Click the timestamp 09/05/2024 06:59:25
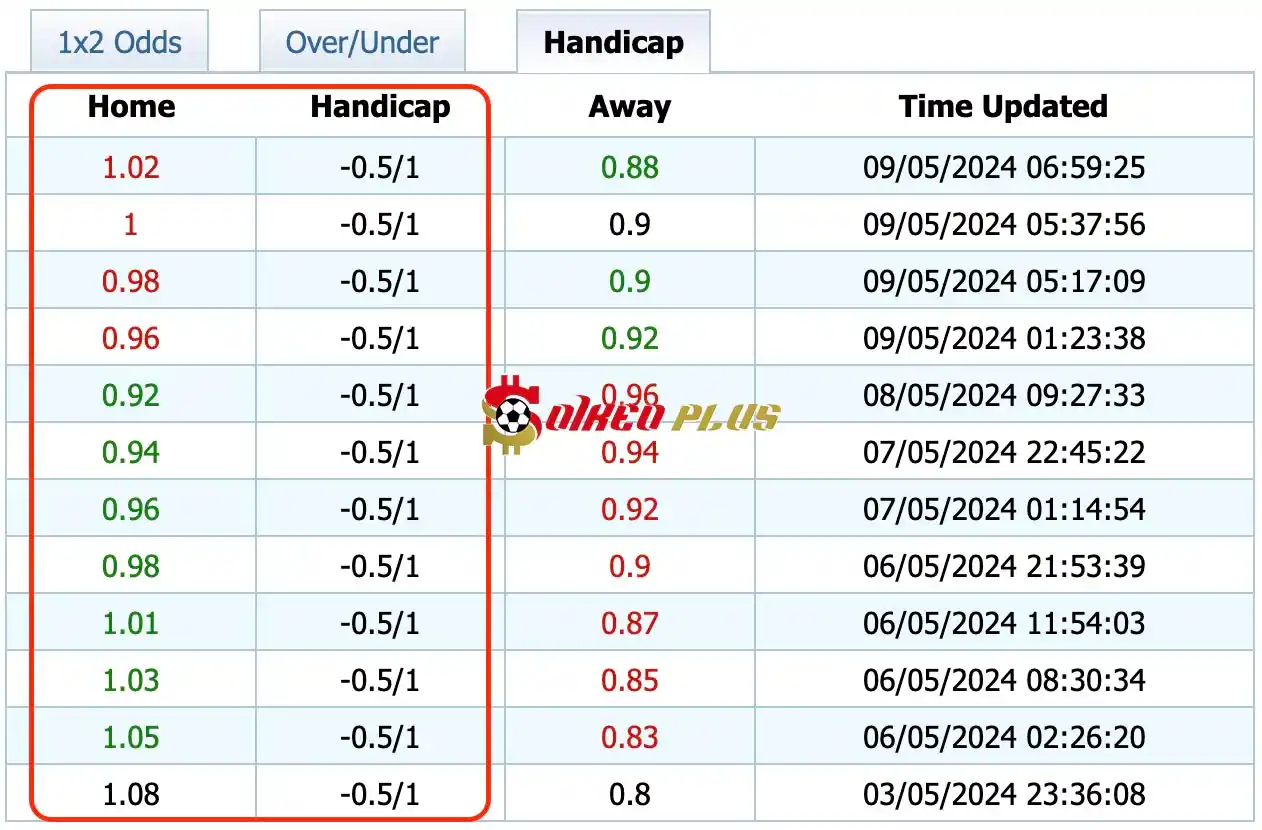Screen dimensions: 1262x830 click(1003, 167)
